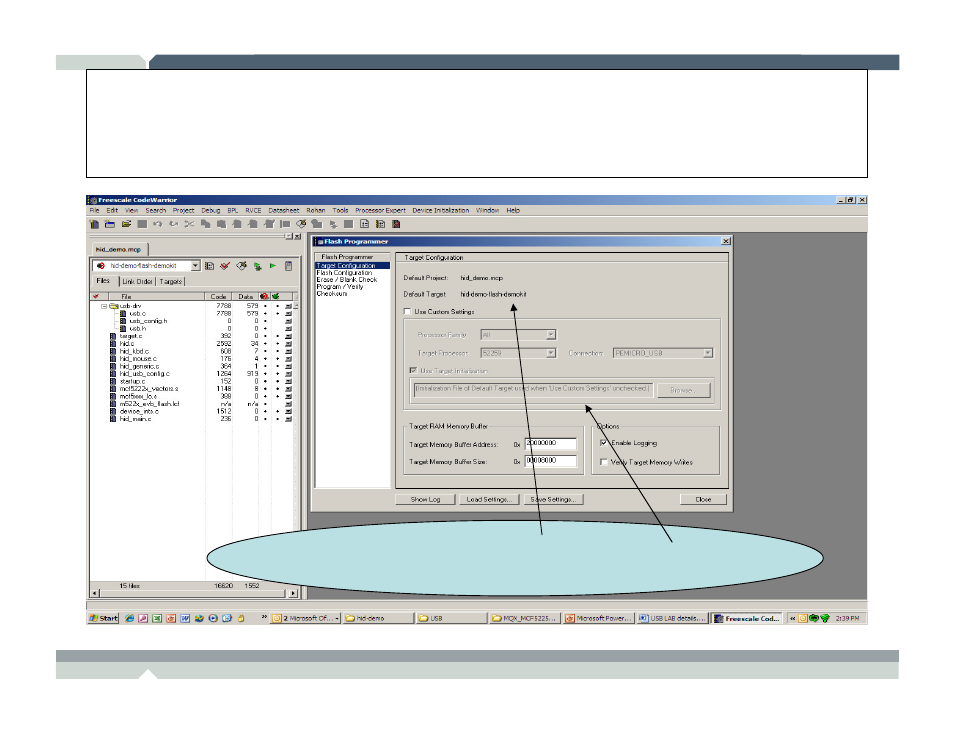Open the Project Inspector icon

point(288,266)
